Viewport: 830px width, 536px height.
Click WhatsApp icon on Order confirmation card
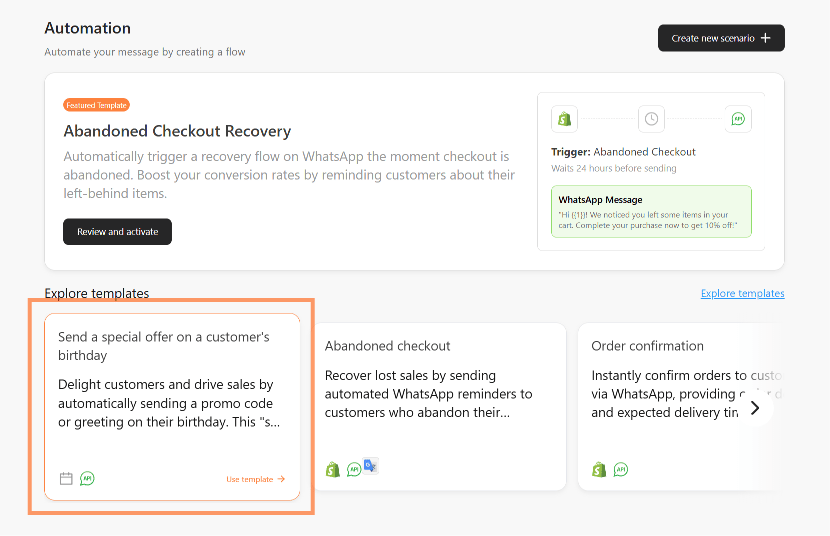tap(621, 469)
